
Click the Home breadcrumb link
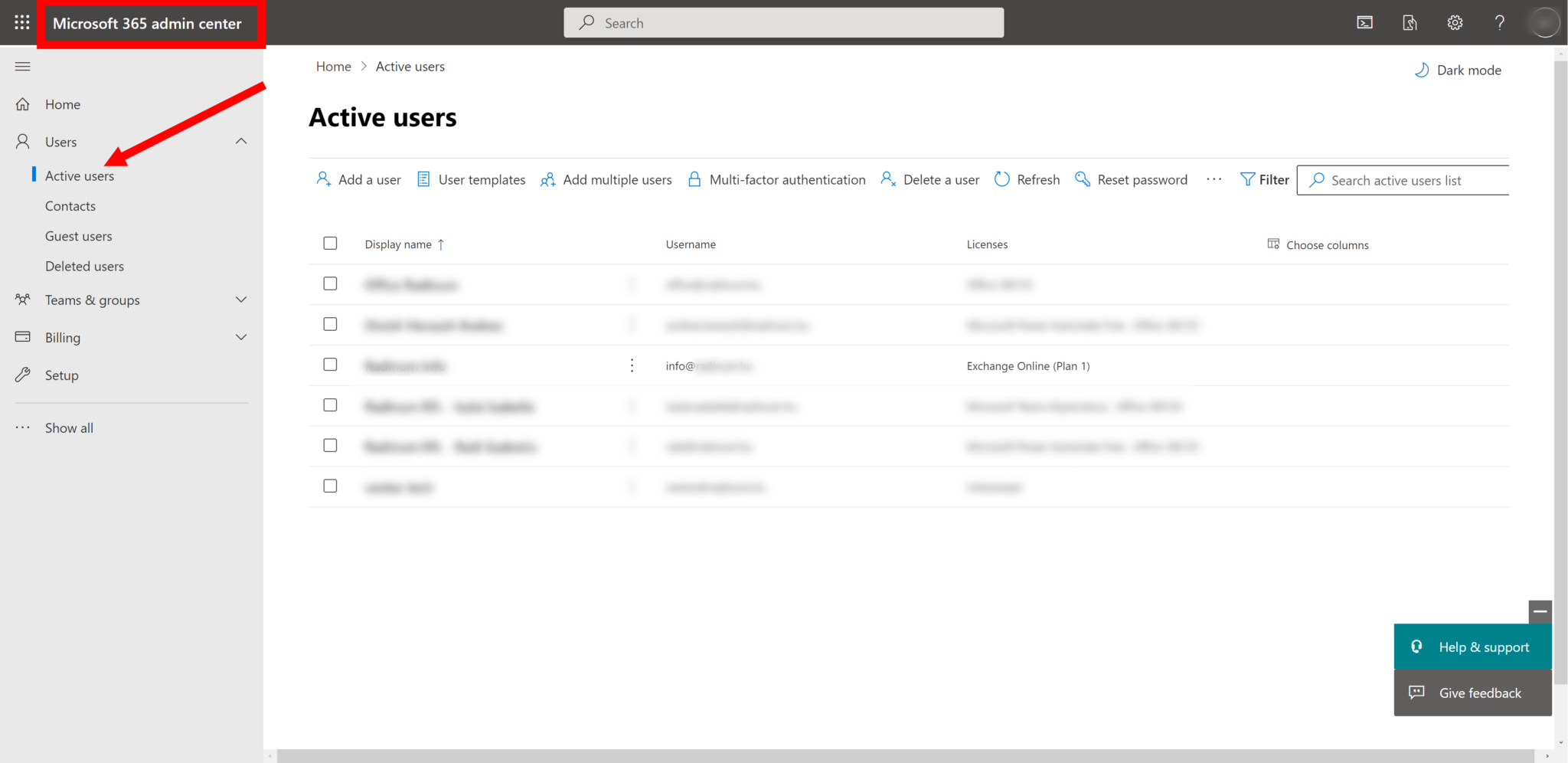(x=333, y=66)
